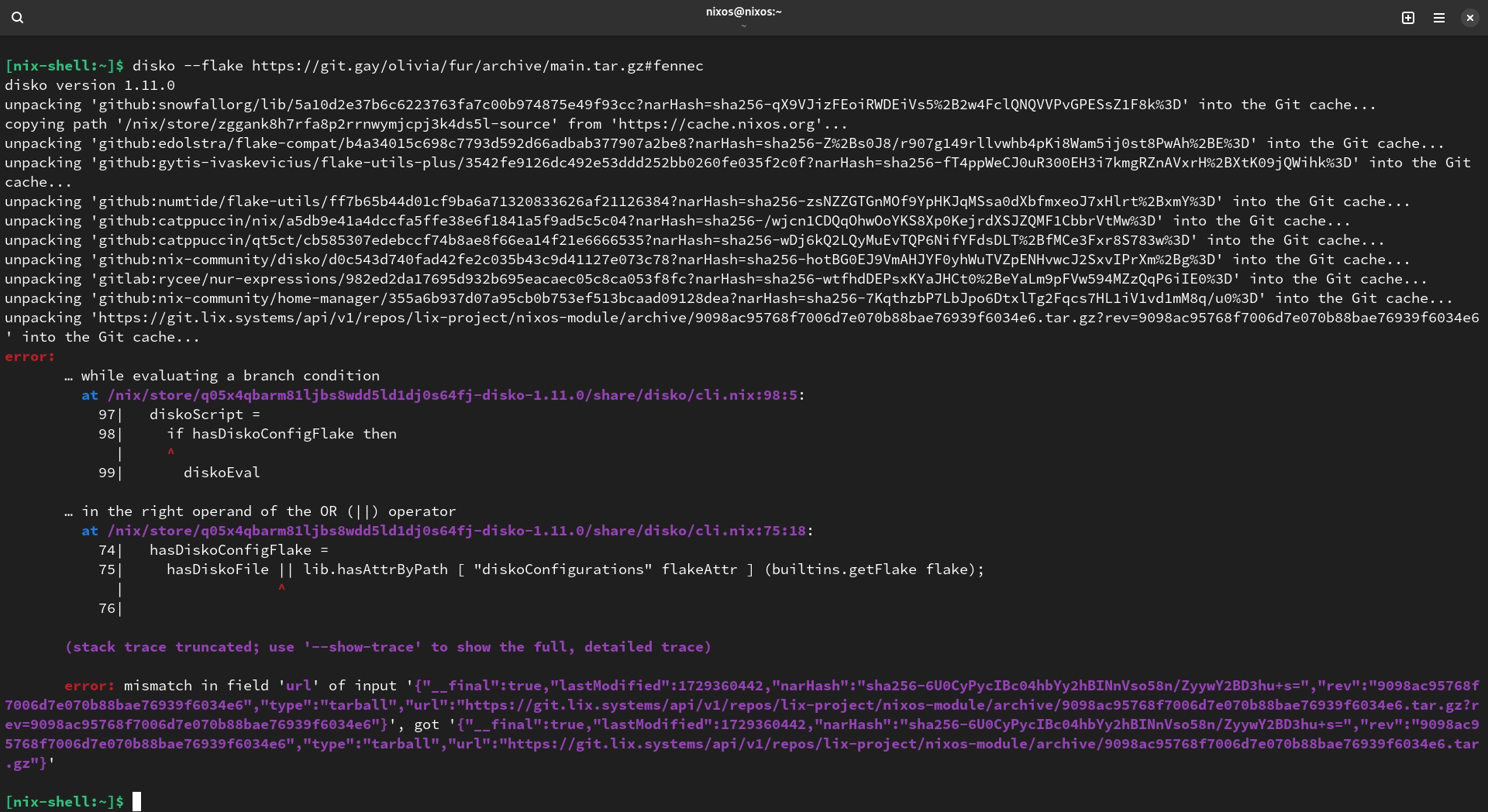Viewport: 1488px width, 812px height.
Task: Click the flake URL git.gay/olivia/fur in the command
Action: (x=477, y=66)
